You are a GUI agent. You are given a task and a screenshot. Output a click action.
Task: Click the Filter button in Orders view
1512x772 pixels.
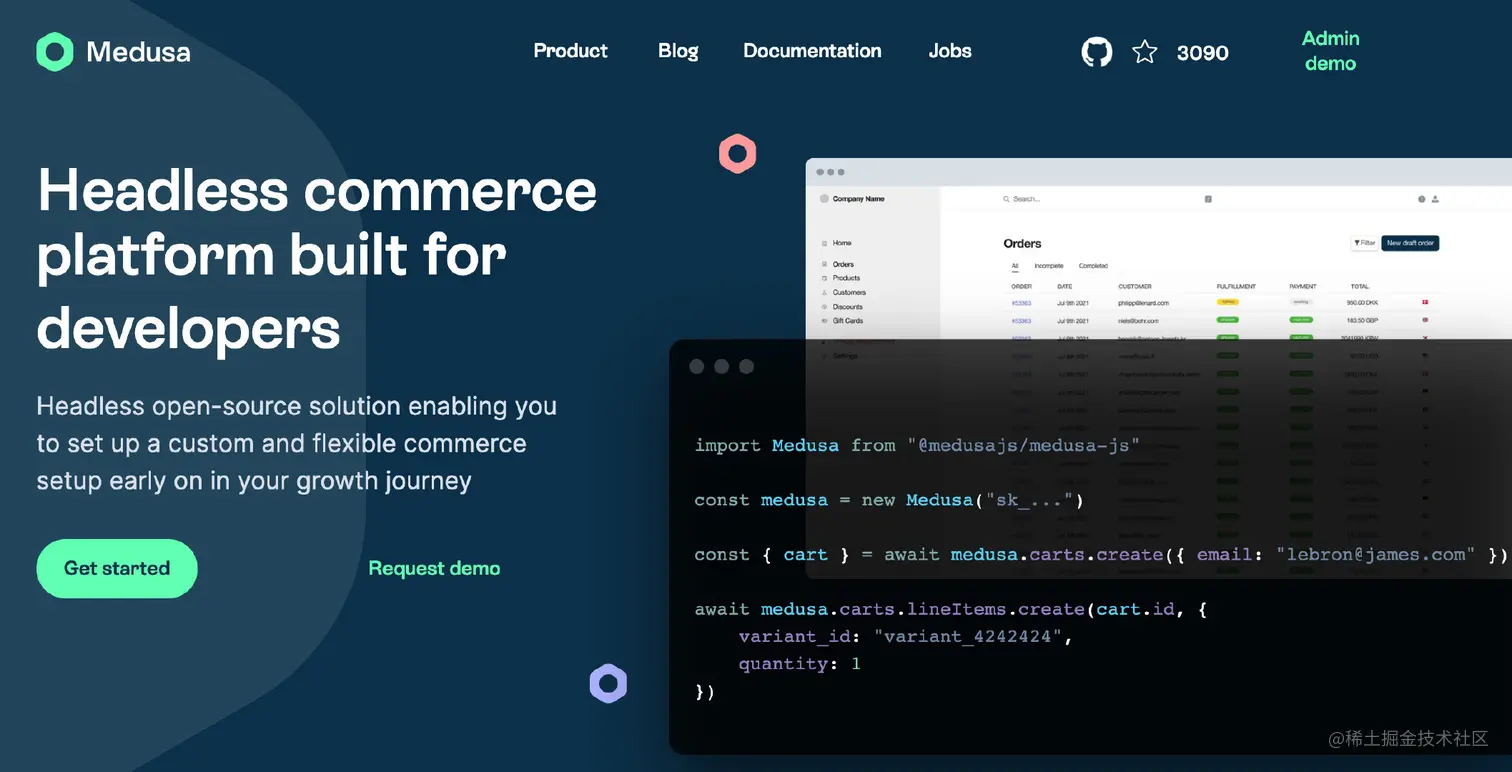click(1364, 243)
